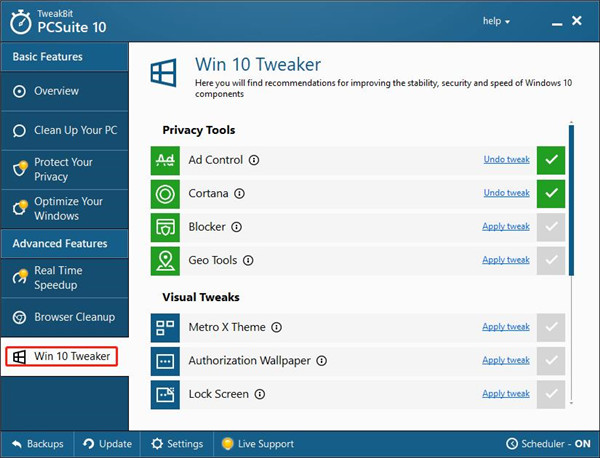600x458 pixels.
Task: Click the Metro X Theme icon
Action: (x=165, y=327)
